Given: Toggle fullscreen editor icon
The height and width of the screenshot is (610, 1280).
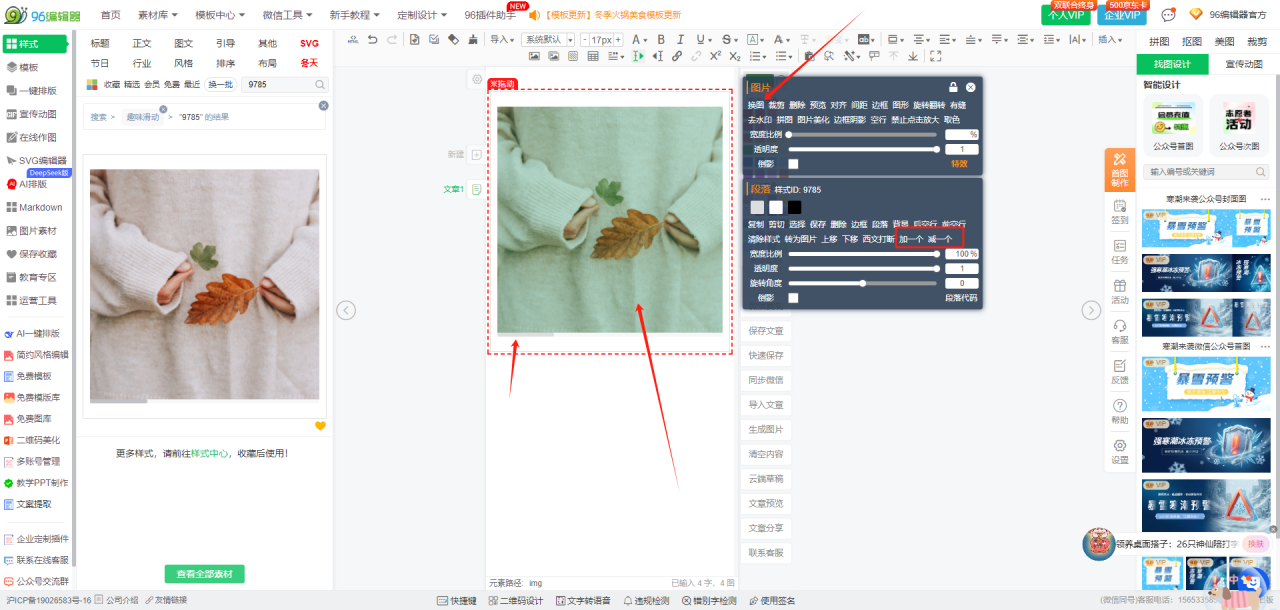Looking at the screenshot, I should pyautogui.click(x=935, y=56).
